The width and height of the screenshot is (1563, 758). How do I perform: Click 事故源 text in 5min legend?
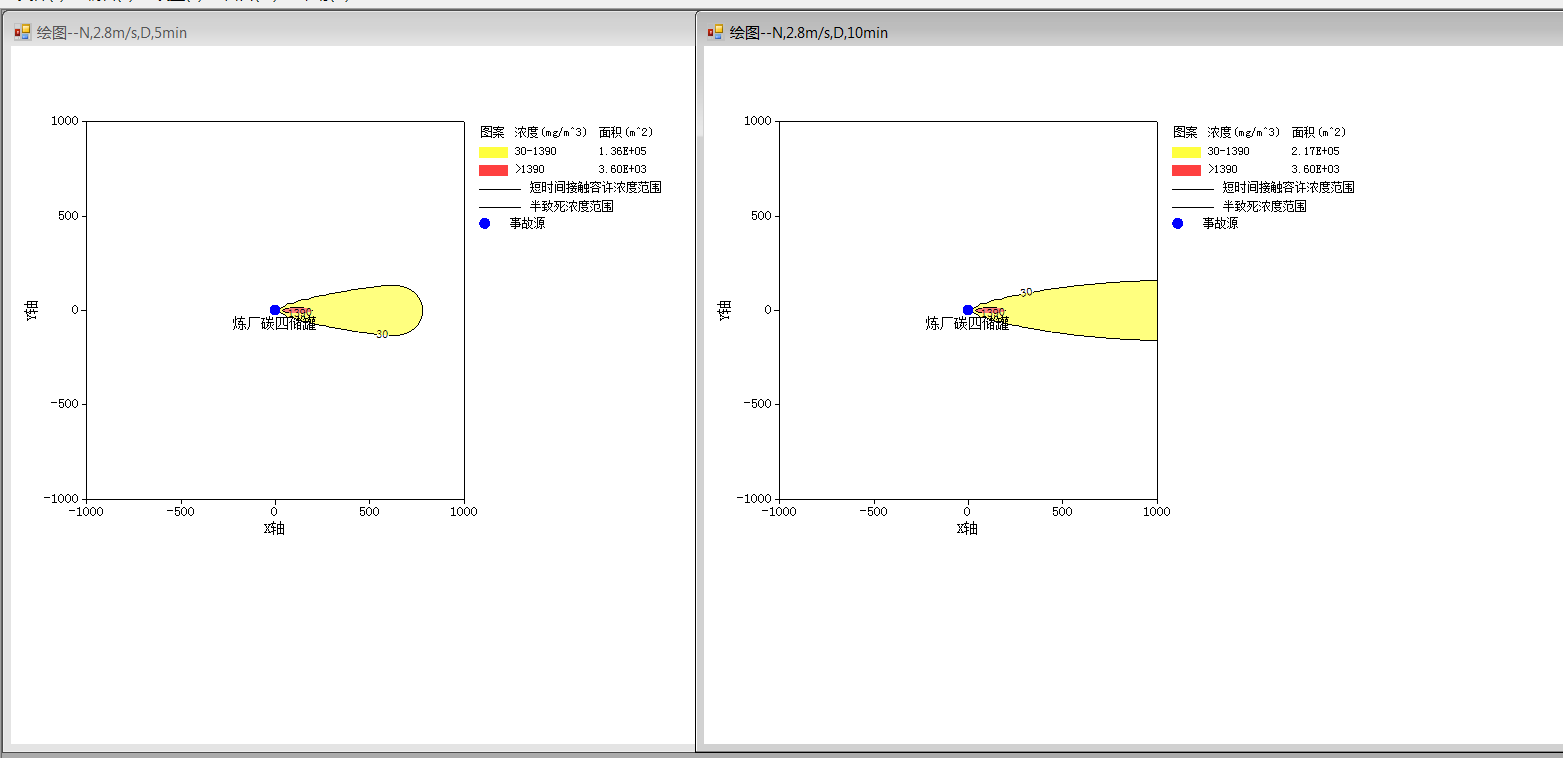click(527, 223)
